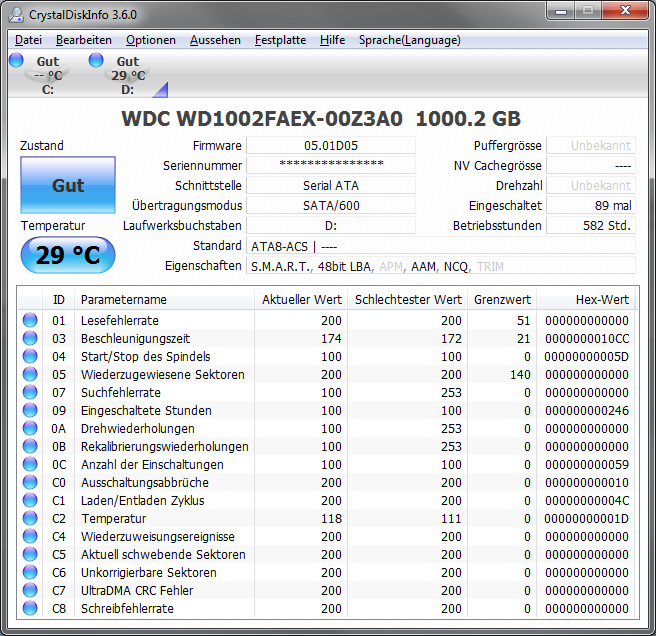The height and width of the screenshot is (636, 656).
Task: Click the Parametername column header
Action: (164, 300)
